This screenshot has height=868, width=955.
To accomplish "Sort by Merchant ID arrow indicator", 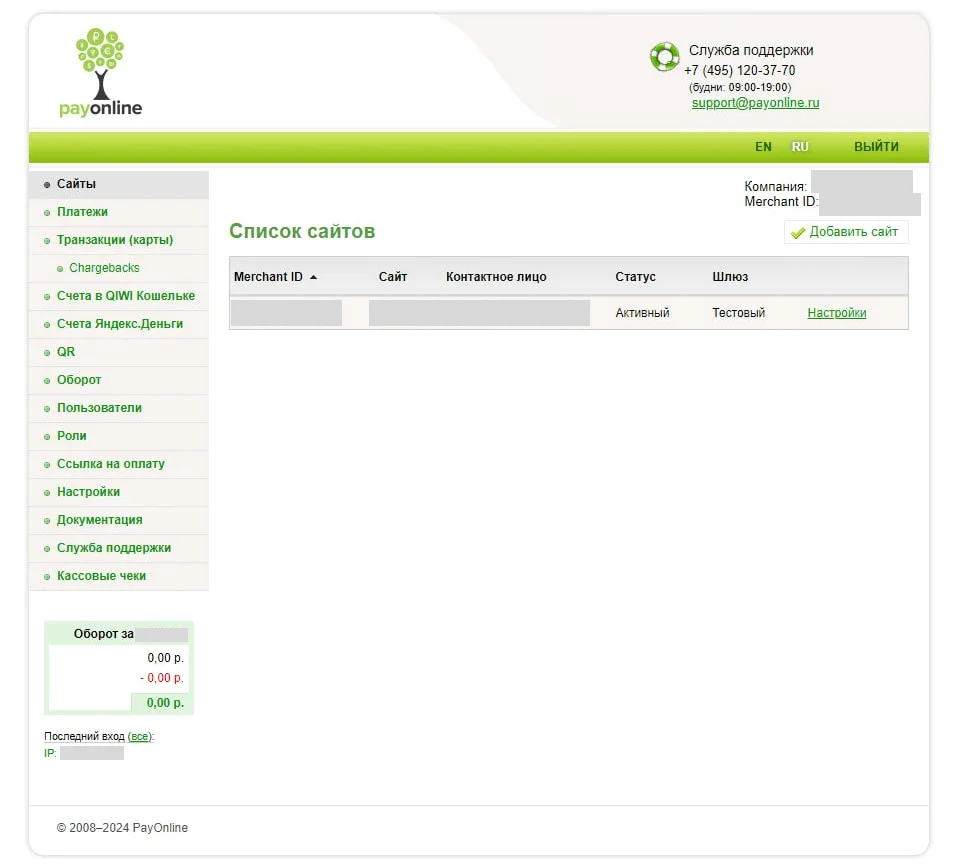I will (x=314, y=277).
